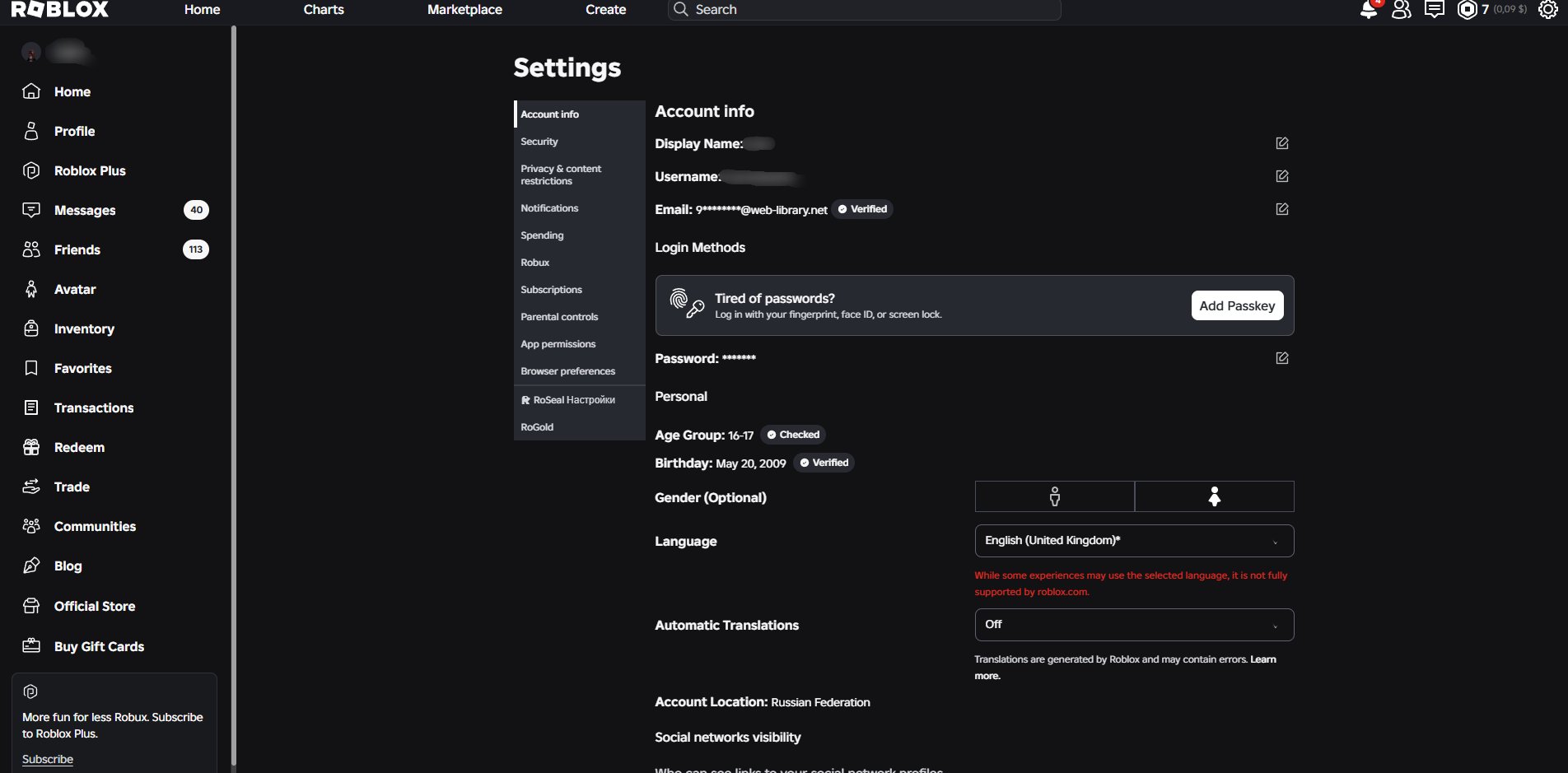Click the Add Passkey button

(1237, 305)
